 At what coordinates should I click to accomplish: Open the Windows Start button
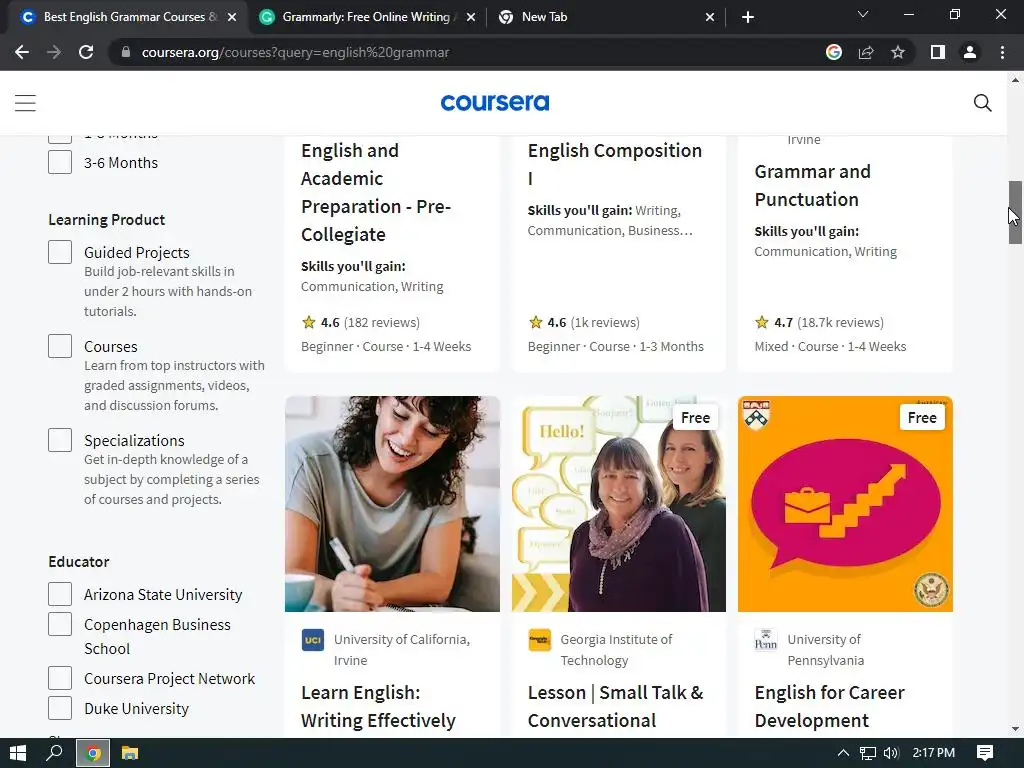tap(18, 753)
